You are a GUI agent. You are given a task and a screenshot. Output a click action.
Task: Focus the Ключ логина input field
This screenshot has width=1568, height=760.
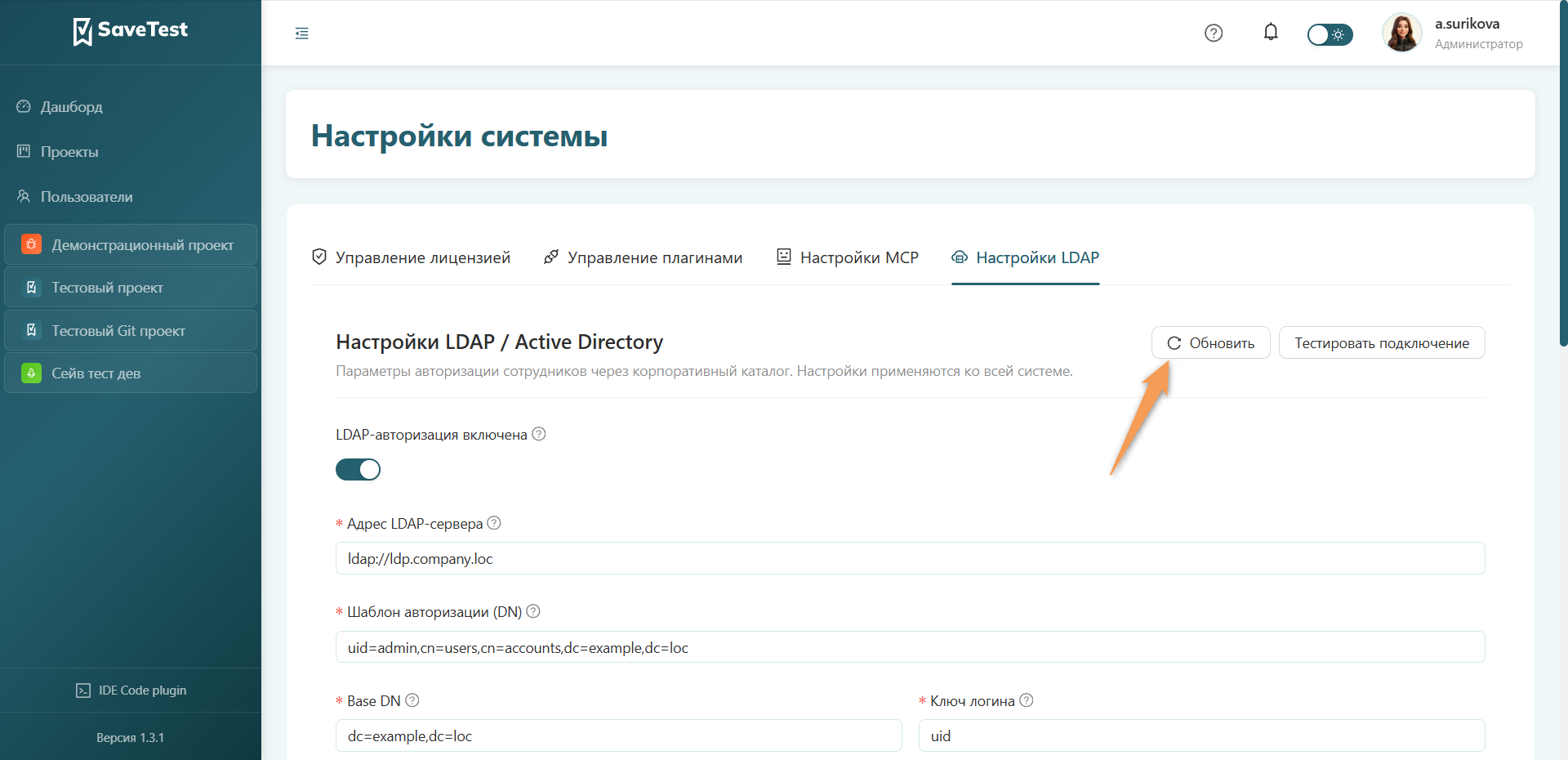[x=1201, y=735]
